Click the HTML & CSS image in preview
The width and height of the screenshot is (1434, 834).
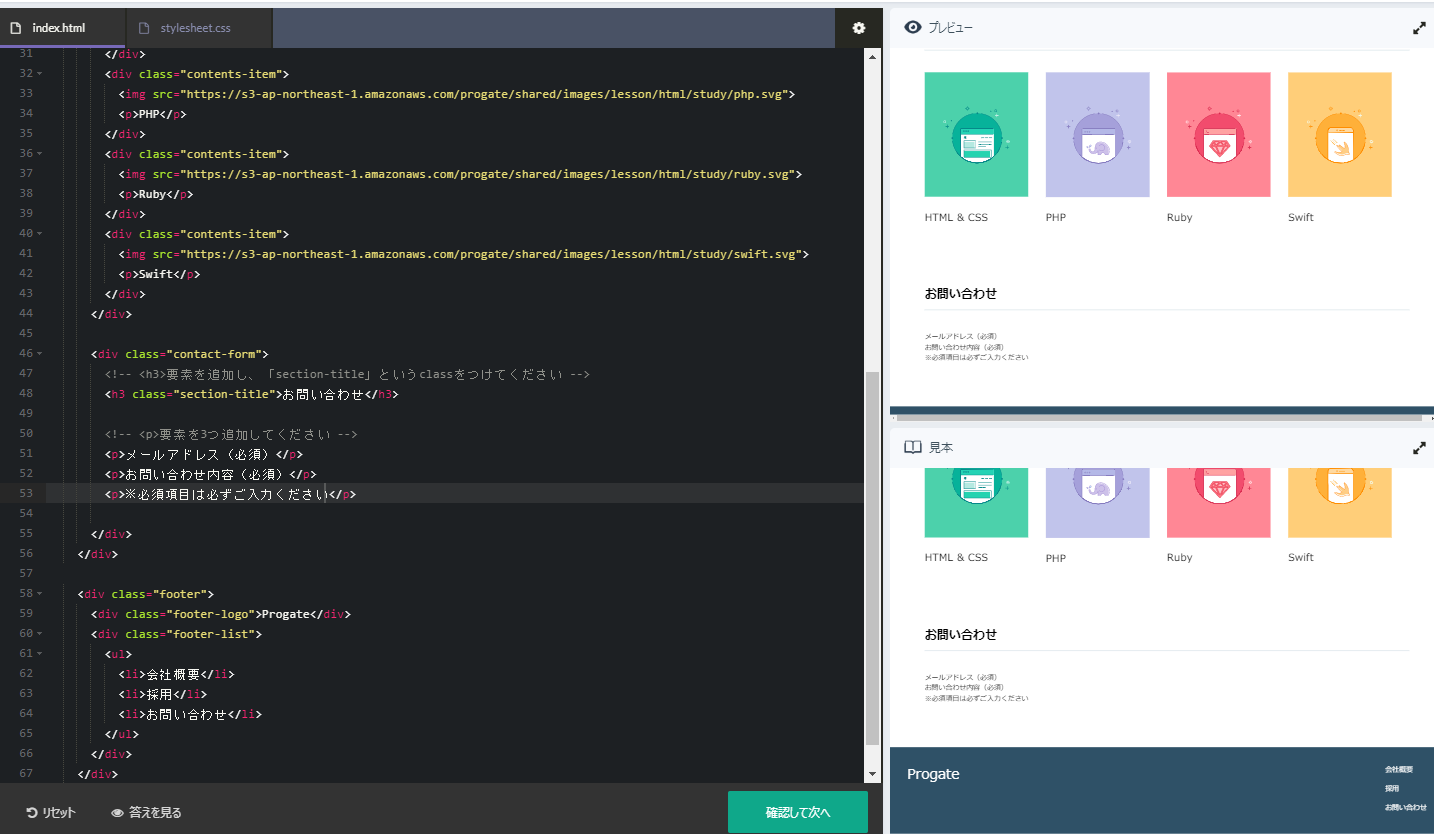(x=976, y=134)
